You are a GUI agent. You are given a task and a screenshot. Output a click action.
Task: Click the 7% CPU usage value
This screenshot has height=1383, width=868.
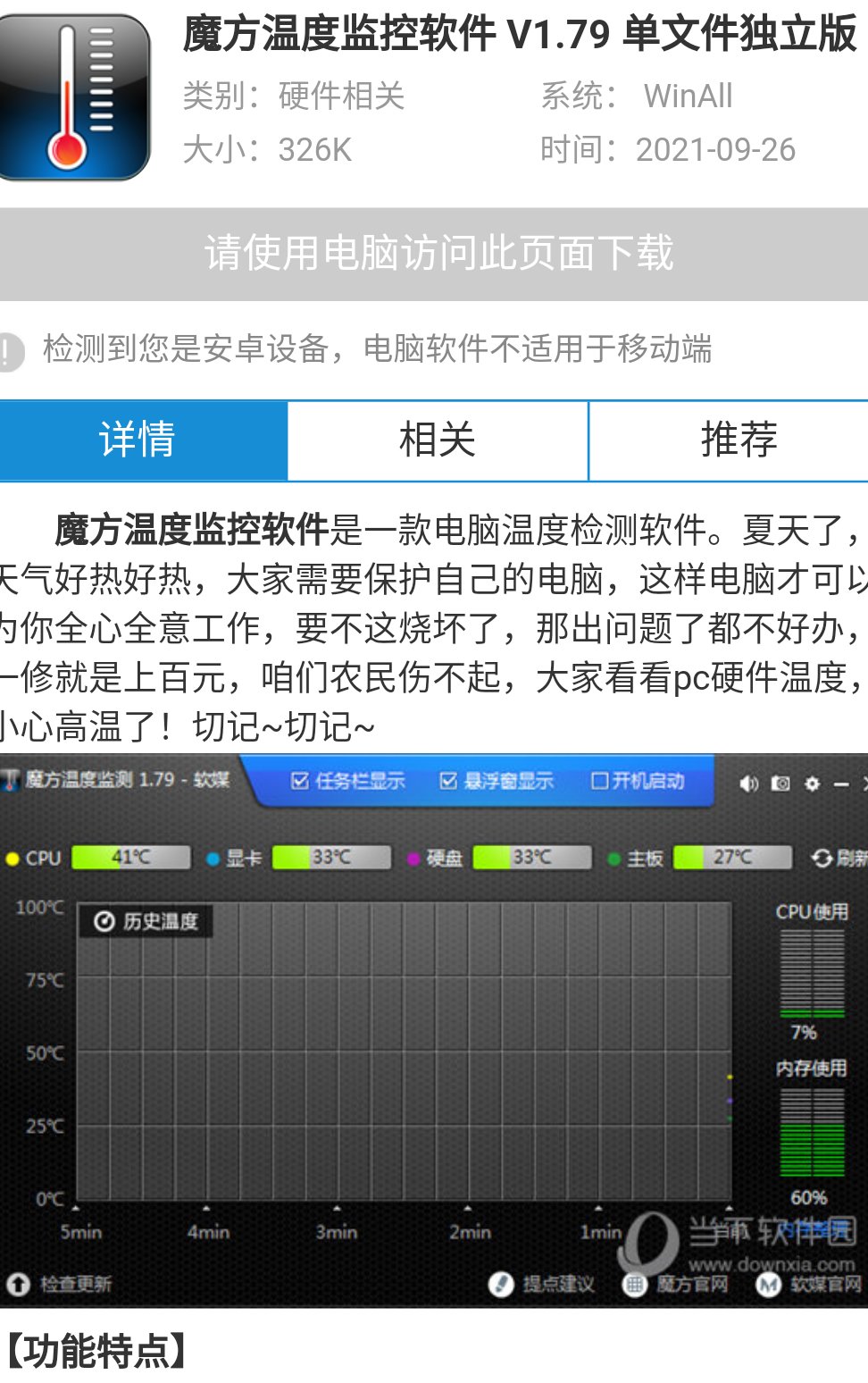coord(804,1033)
